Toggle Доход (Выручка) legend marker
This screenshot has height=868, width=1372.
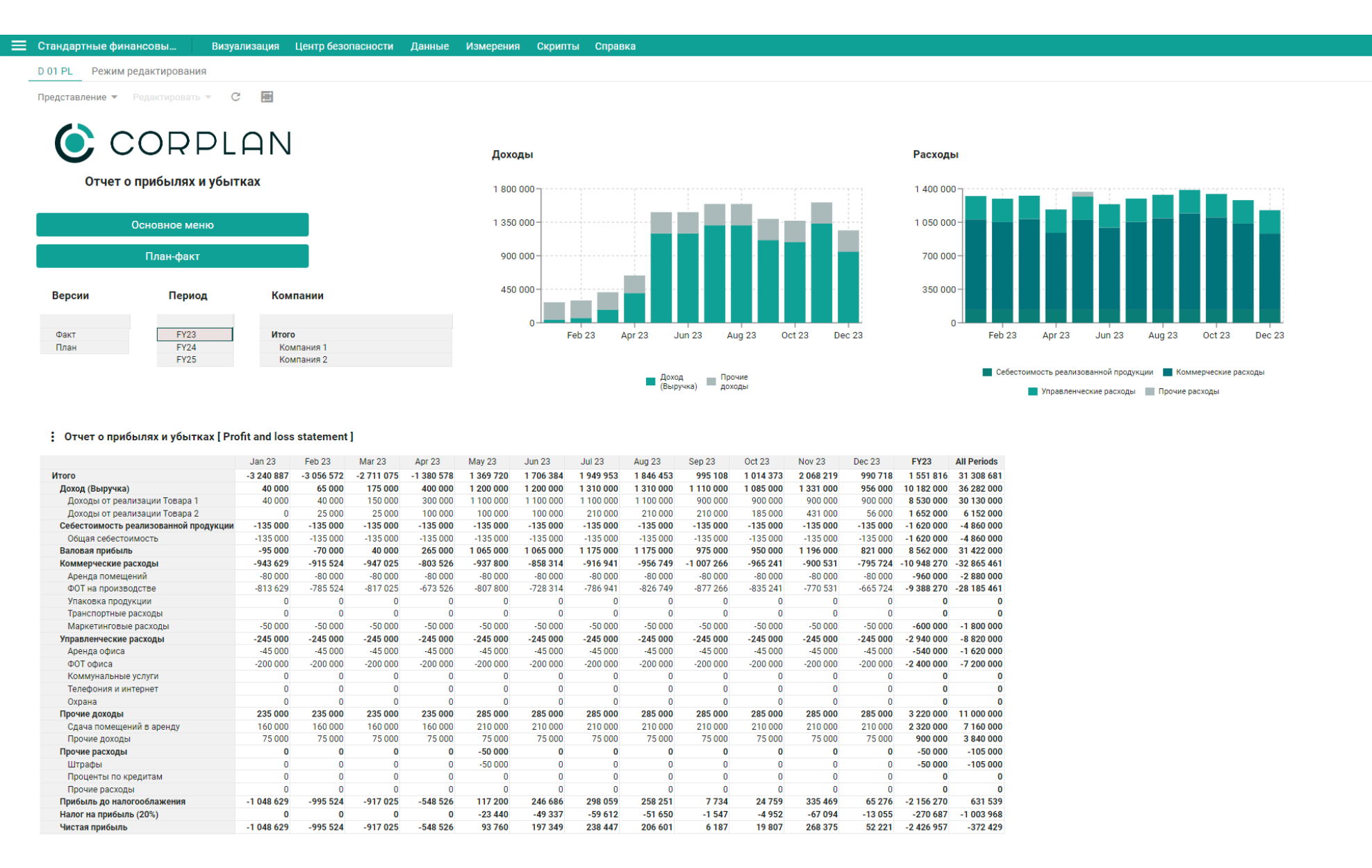click(650, 381)
